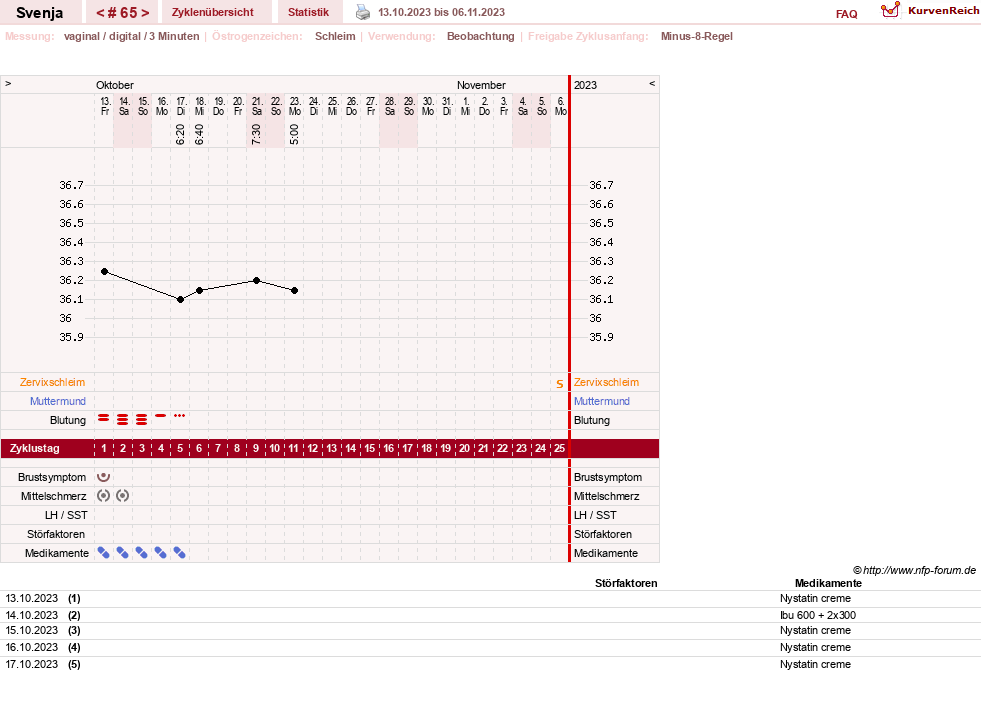Click the Mittelschmerz icon on October 13

(103, 496)
